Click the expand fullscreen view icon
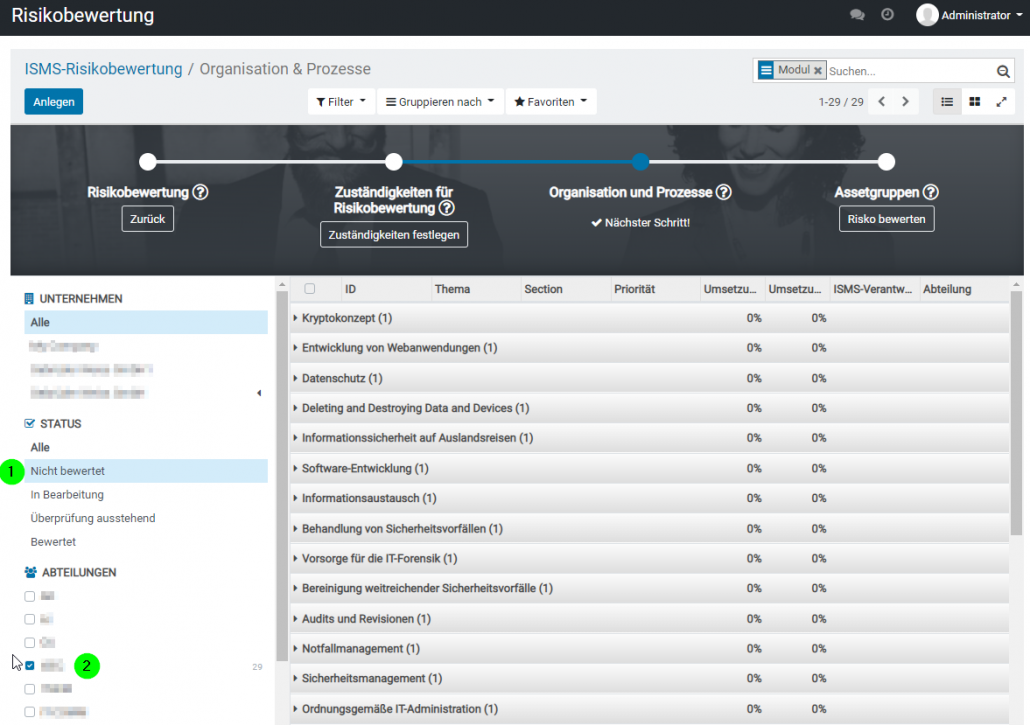The height and width of the screenshot is (725, 1030). tap(1001, 102)
